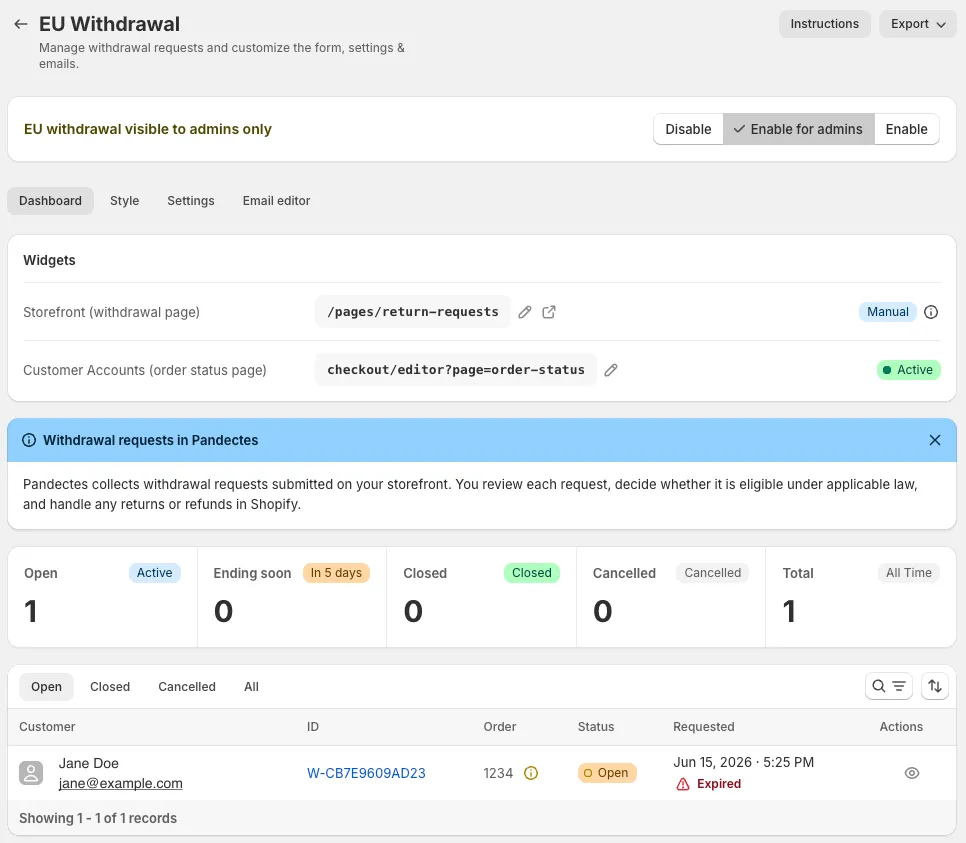Screen dimensions: 966x843
Task: Click the info icon beside Manual badge
Action: pos(931,312)
